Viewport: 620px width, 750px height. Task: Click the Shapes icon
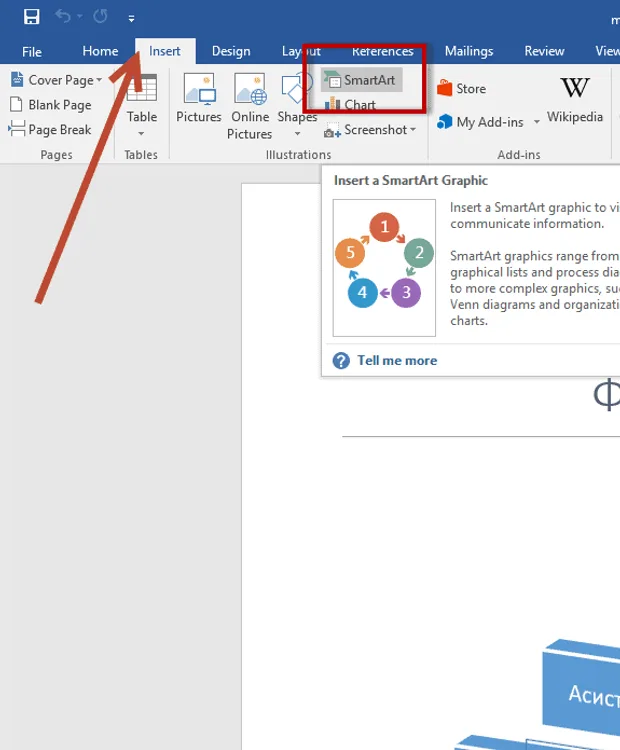(297, 89)
